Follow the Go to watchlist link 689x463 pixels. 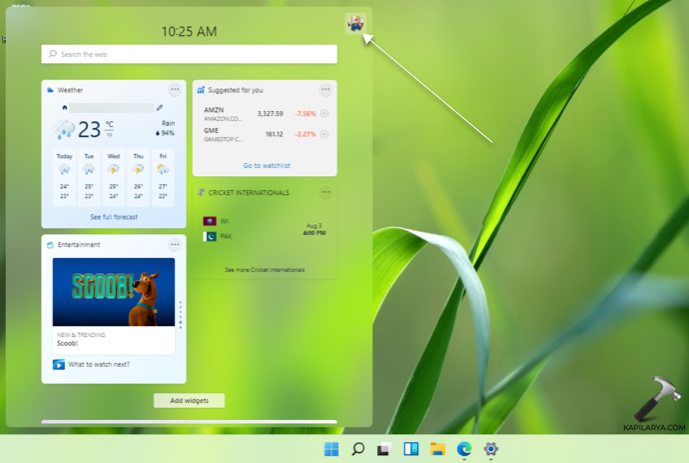coord(266,165)
